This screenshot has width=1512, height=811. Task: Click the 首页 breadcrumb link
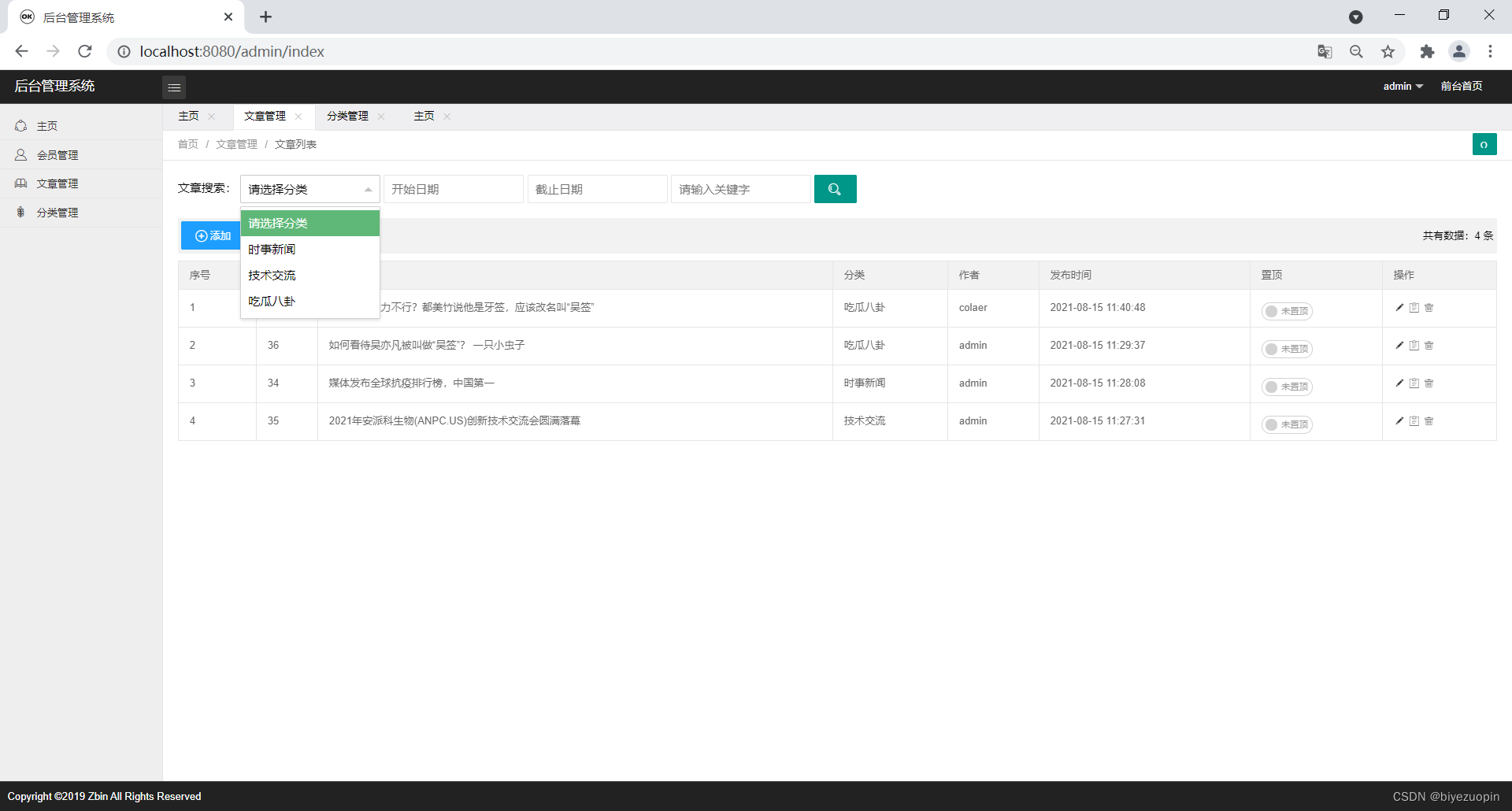coord(188,144)
